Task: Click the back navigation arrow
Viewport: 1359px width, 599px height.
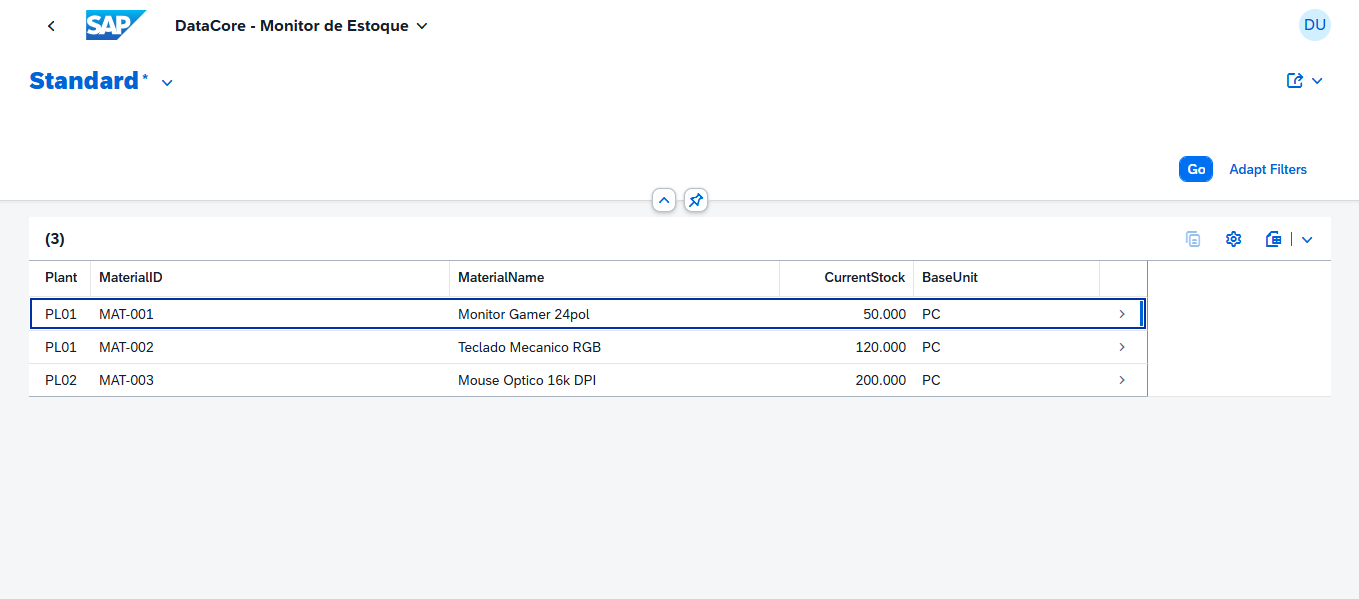Action: [51, 26]
